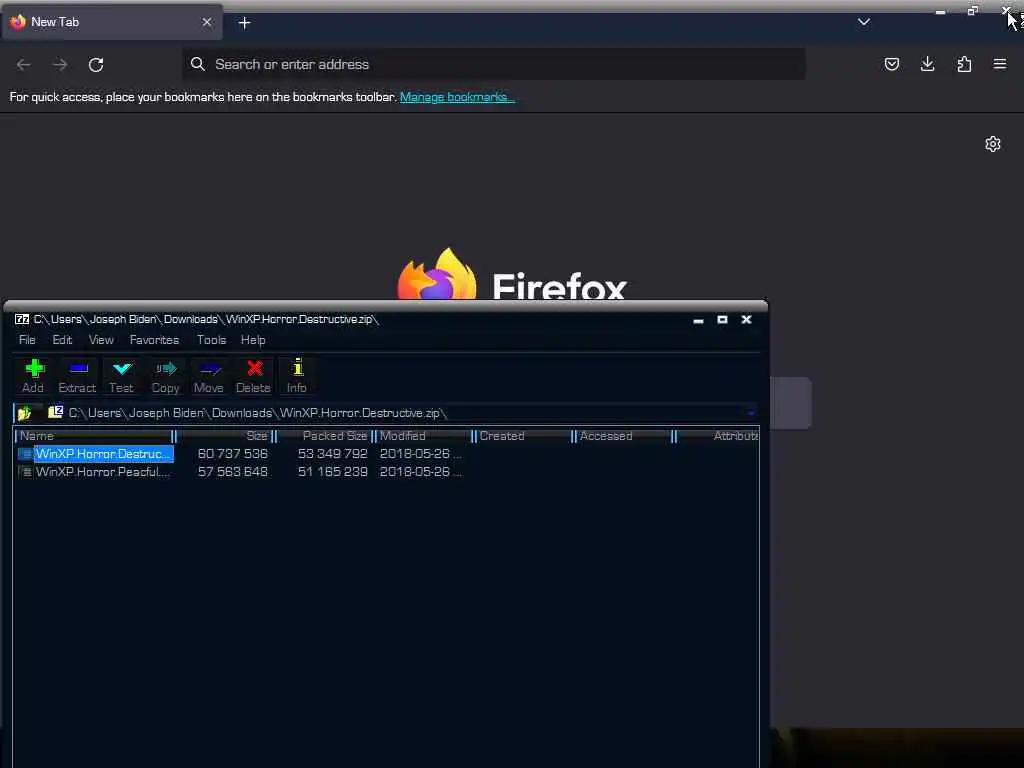
Task: Click the search magnifier in address bar
Action: coord(198,64)
